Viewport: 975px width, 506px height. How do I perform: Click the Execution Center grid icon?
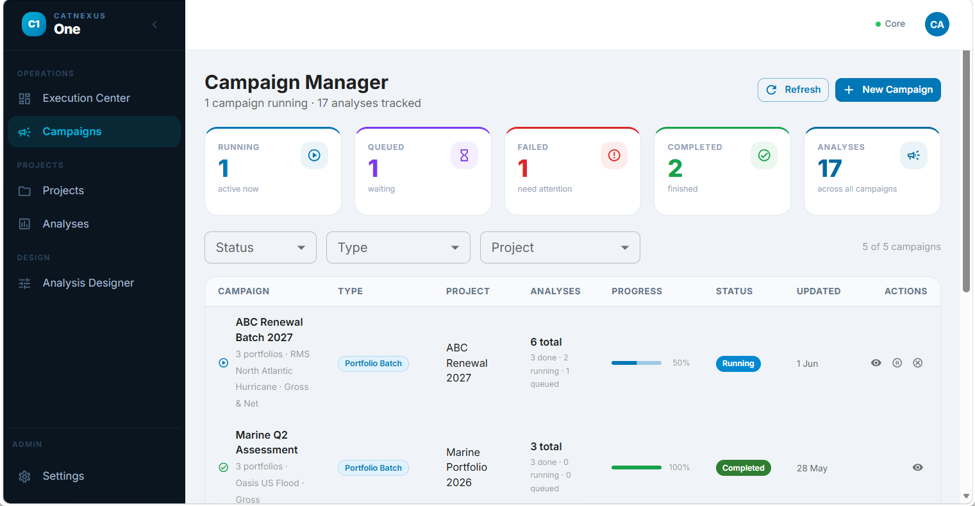coord(24,98)
